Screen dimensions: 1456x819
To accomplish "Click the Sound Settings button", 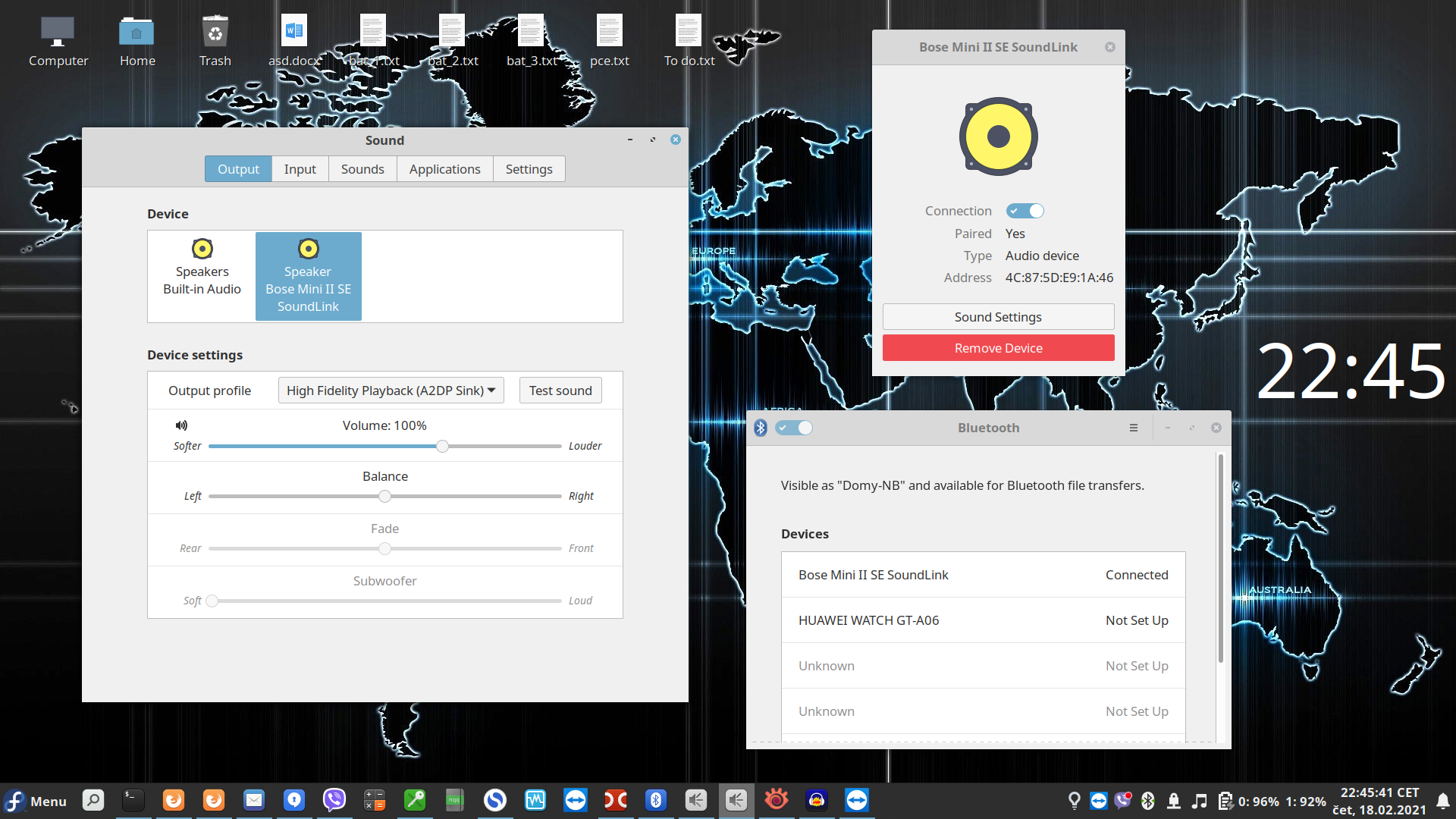I will (x=998, y=317).
